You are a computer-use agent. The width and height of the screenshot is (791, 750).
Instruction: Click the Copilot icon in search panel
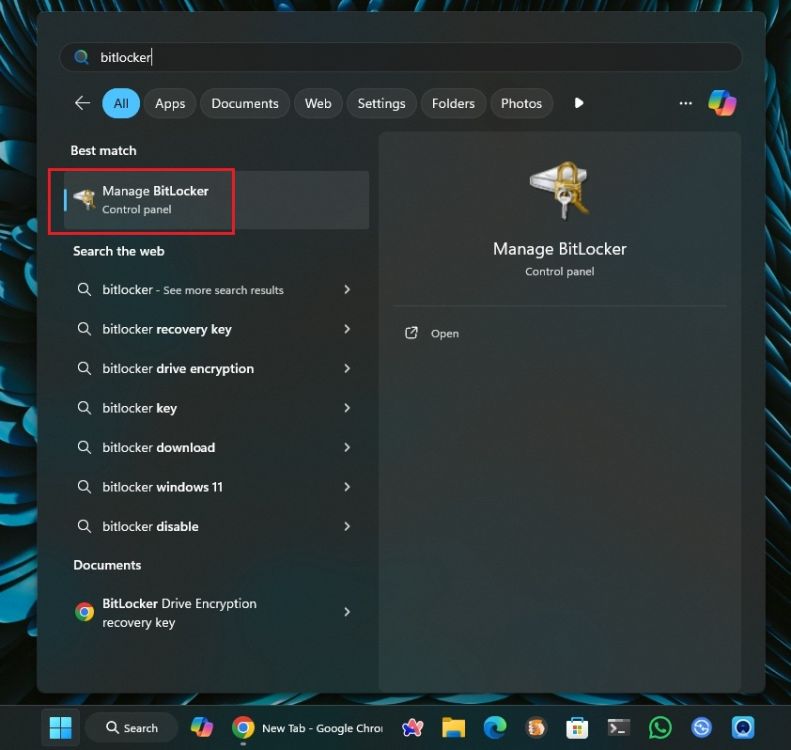point(721,103)
